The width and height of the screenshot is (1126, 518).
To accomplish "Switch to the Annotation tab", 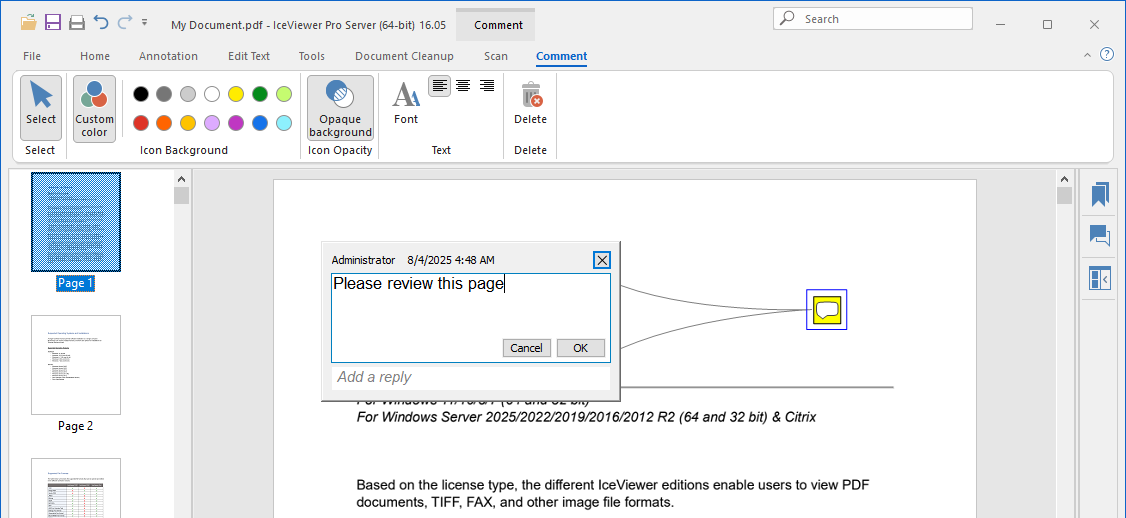I will point(168,56).
